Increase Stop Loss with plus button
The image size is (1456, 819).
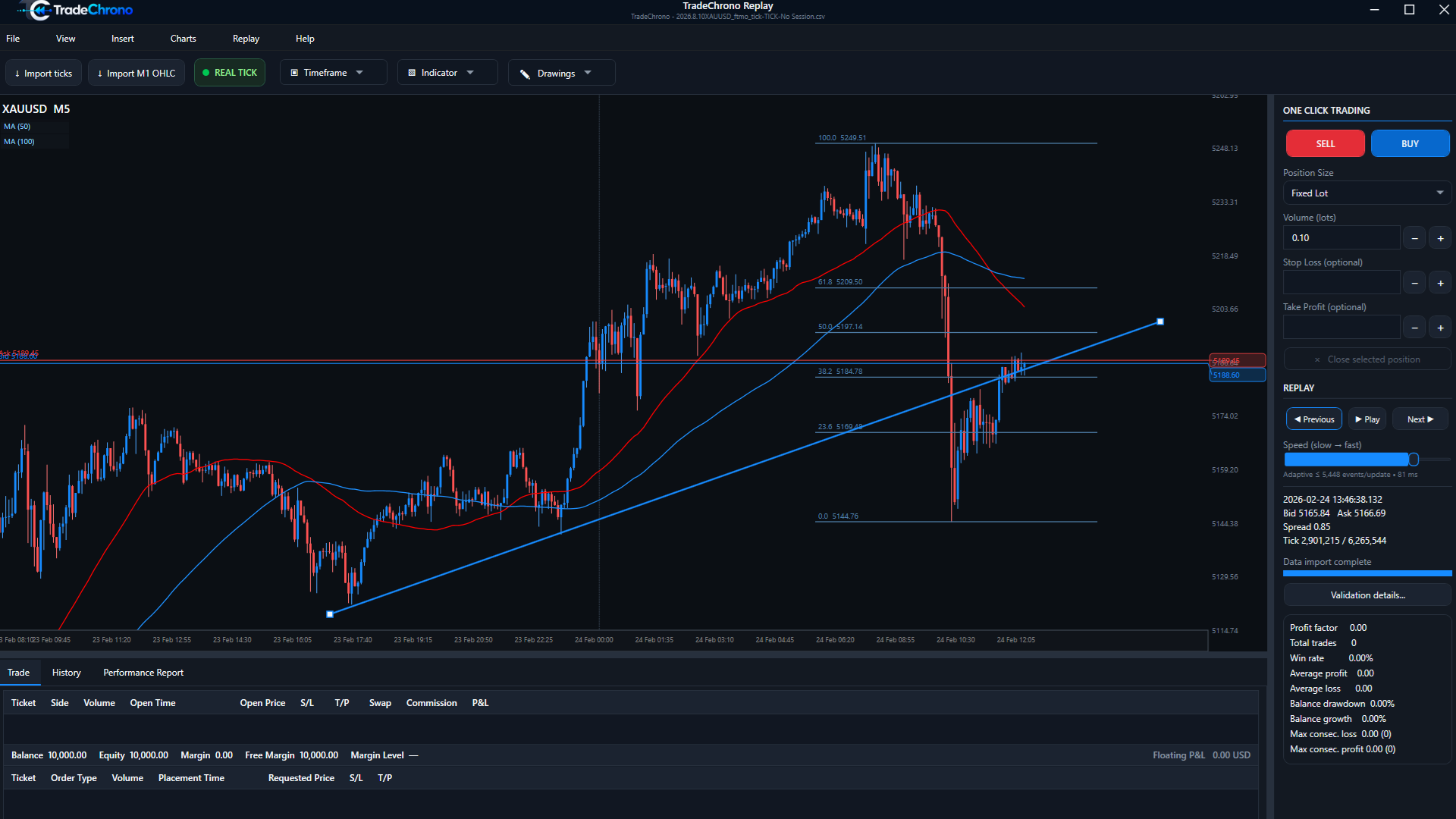pos(1440,283)
